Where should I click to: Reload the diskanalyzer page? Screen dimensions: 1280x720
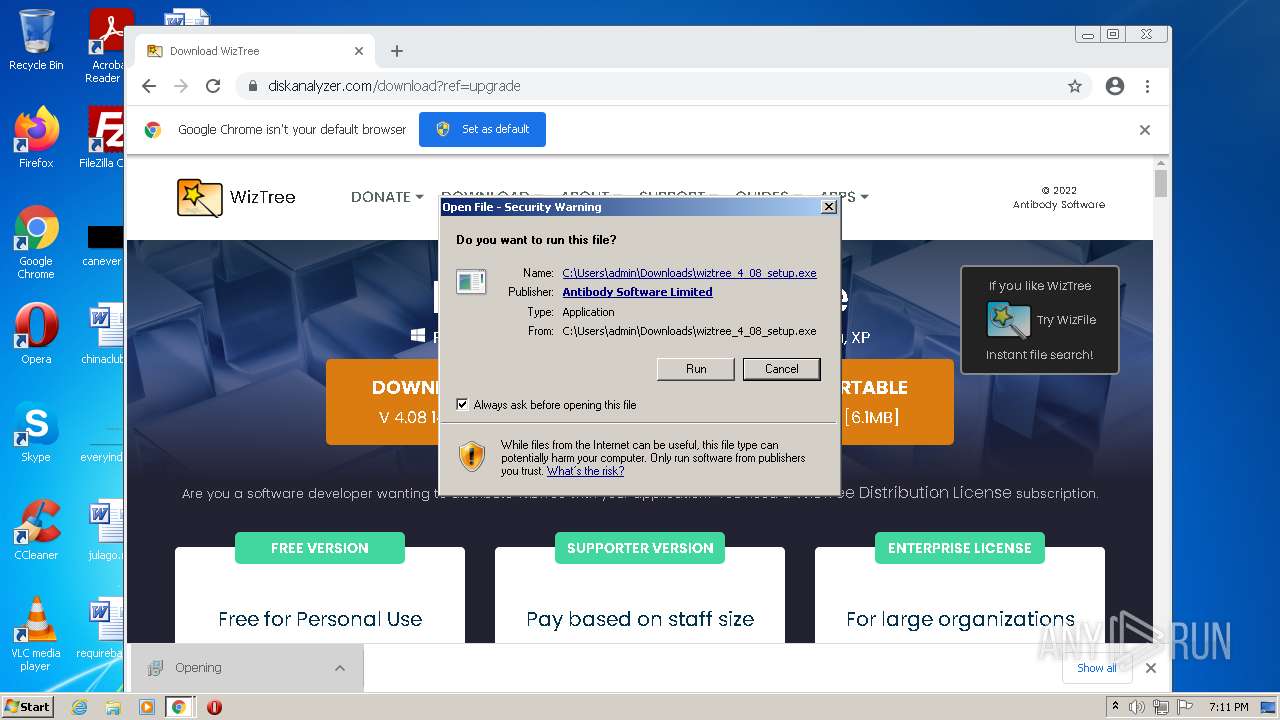click(x=213, y=86)
